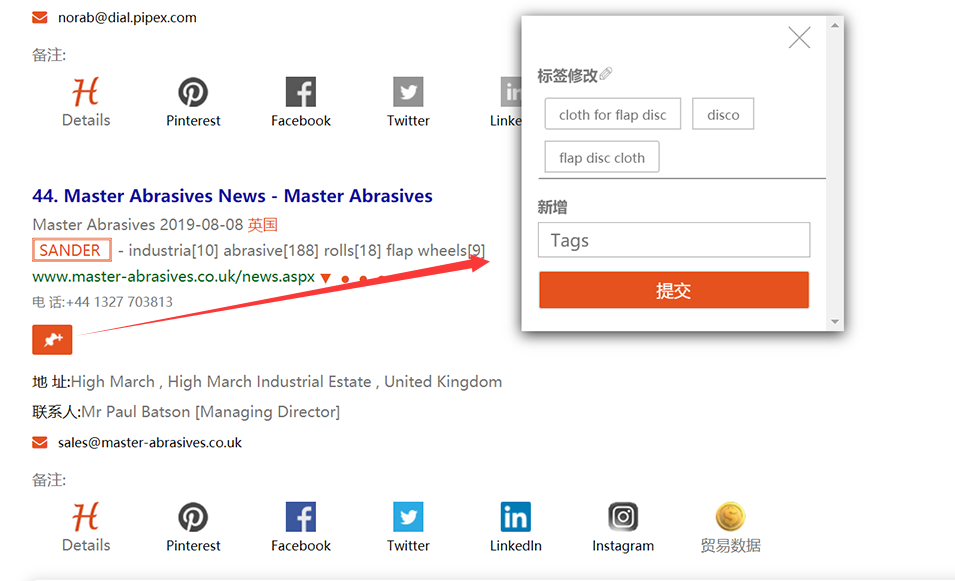Select the 'flap disc cloth' tag
The image size is (955, 581).
click(x=602, y=157)
